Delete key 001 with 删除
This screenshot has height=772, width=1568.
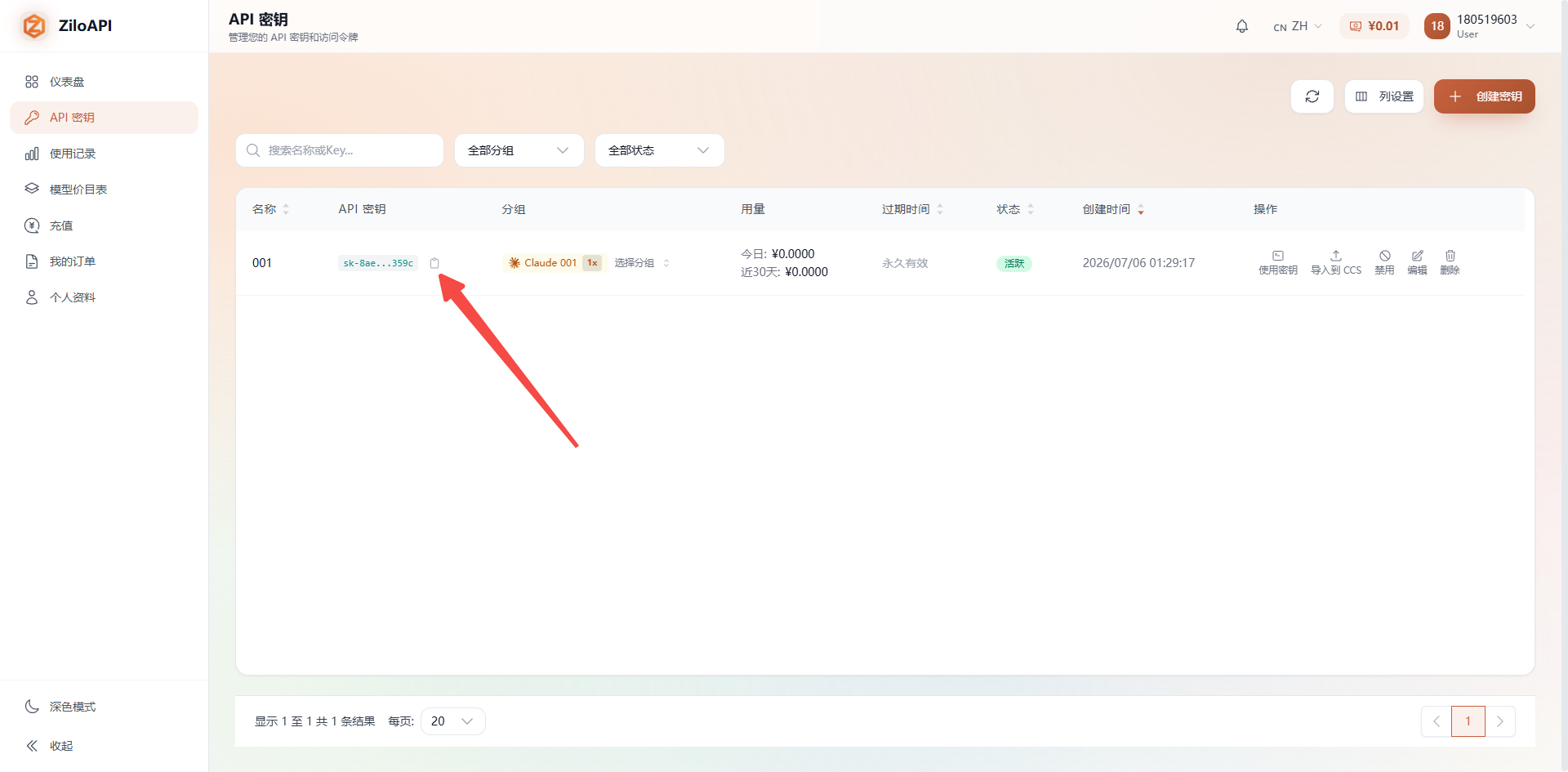1450,262
